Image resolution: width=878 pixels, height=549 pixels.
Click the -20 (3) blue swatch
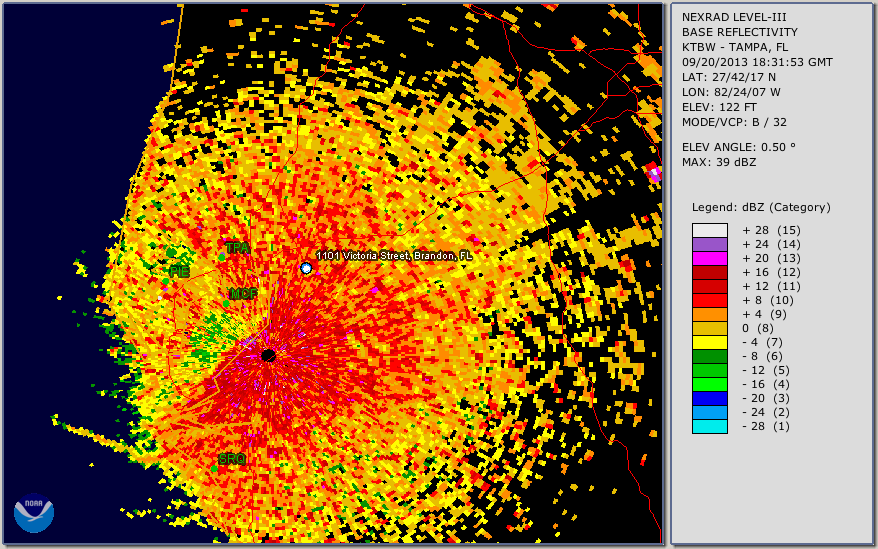coord(709,398)
